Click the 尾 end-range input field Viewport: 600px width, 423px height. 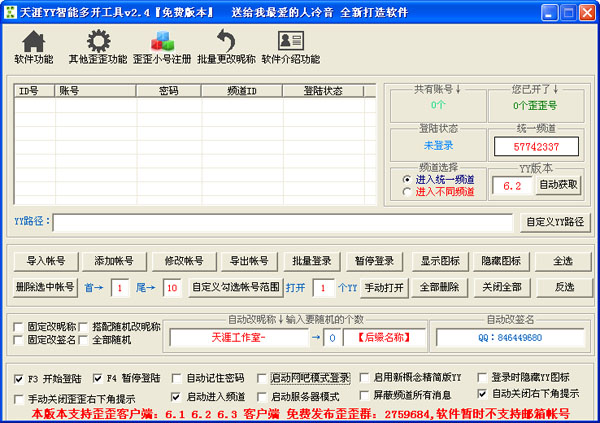[172, 288]
